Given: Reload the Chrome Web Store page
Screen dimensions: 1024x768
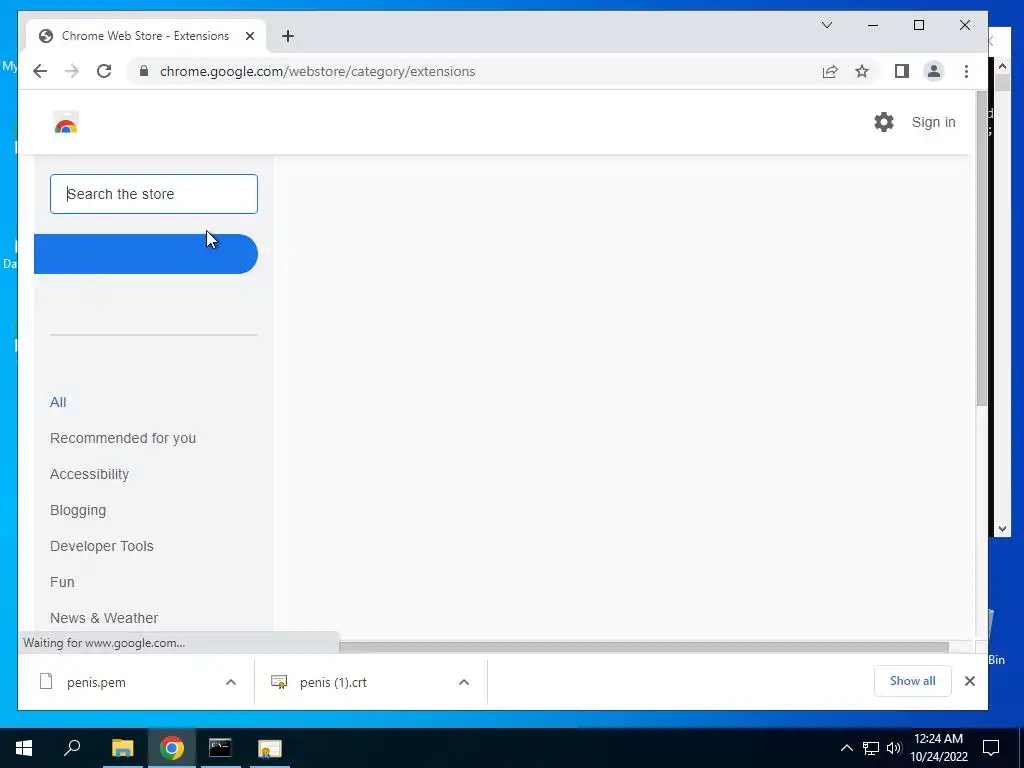Looking at the screenshot, I should click(x=104, y=71).
